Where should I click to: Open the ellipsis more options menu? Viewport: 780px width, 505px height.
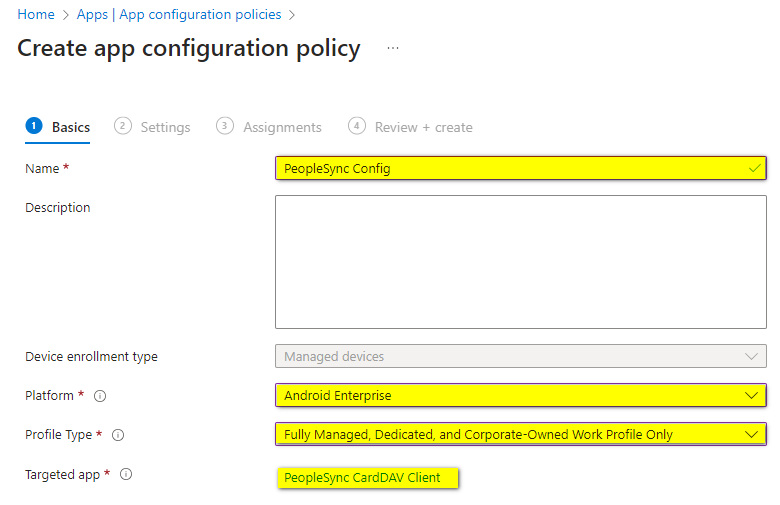[x=393, y=48]
